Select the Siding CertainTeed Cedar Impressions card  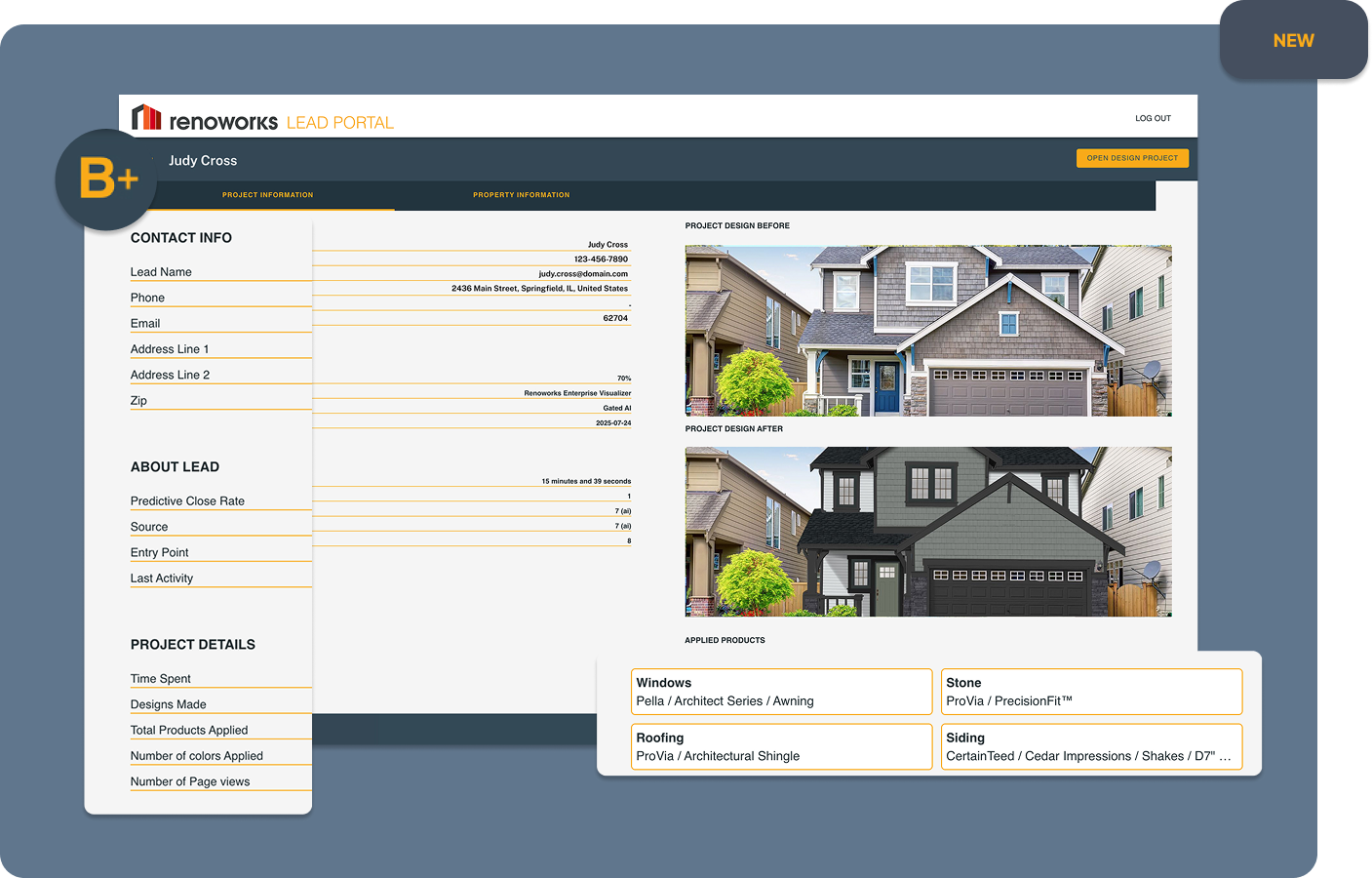click(x=1091, y=746)
